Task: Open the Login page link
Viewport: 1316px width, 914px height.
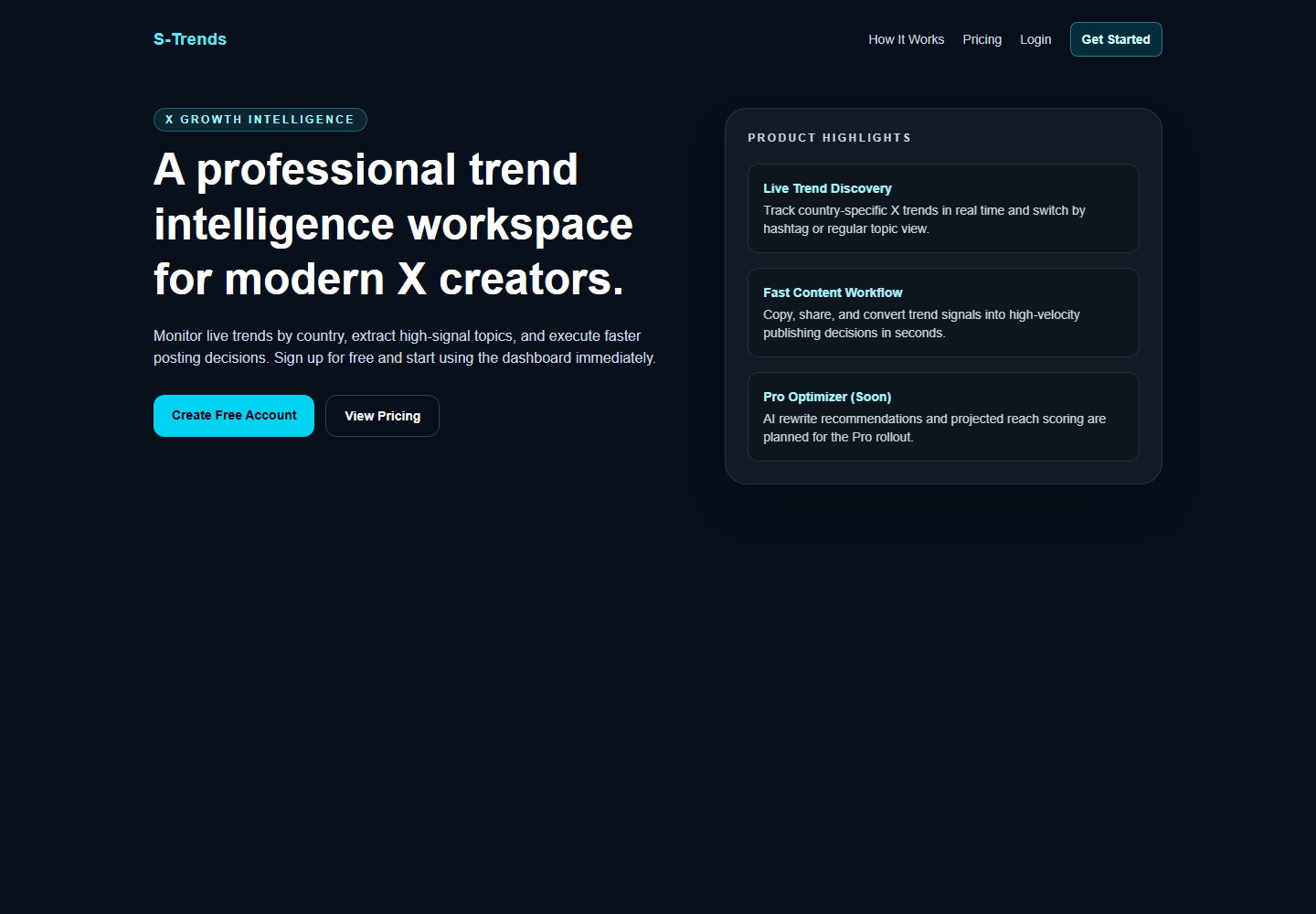Action: (1035, 39)
